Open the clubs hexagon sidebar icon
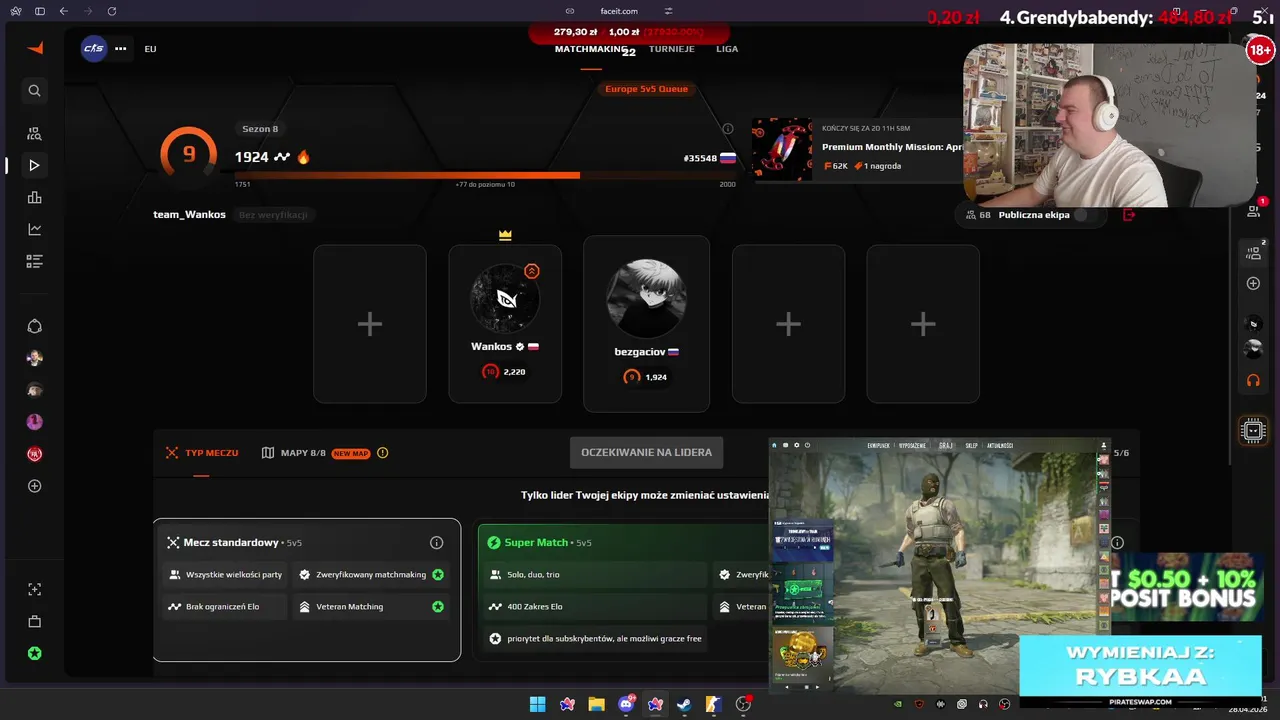 point(34,326)
